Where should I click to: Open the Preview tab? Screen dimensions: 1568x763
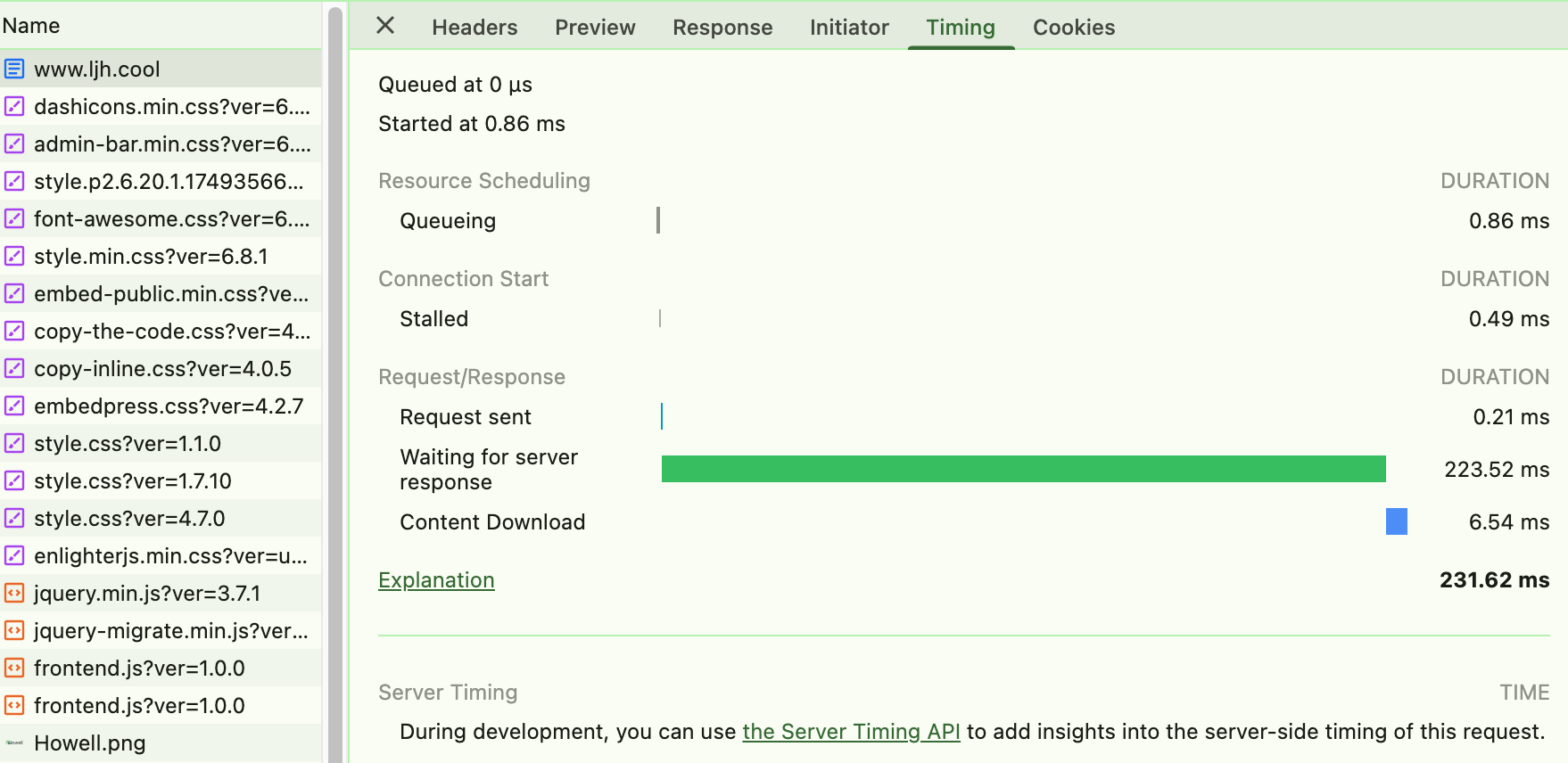595,28
